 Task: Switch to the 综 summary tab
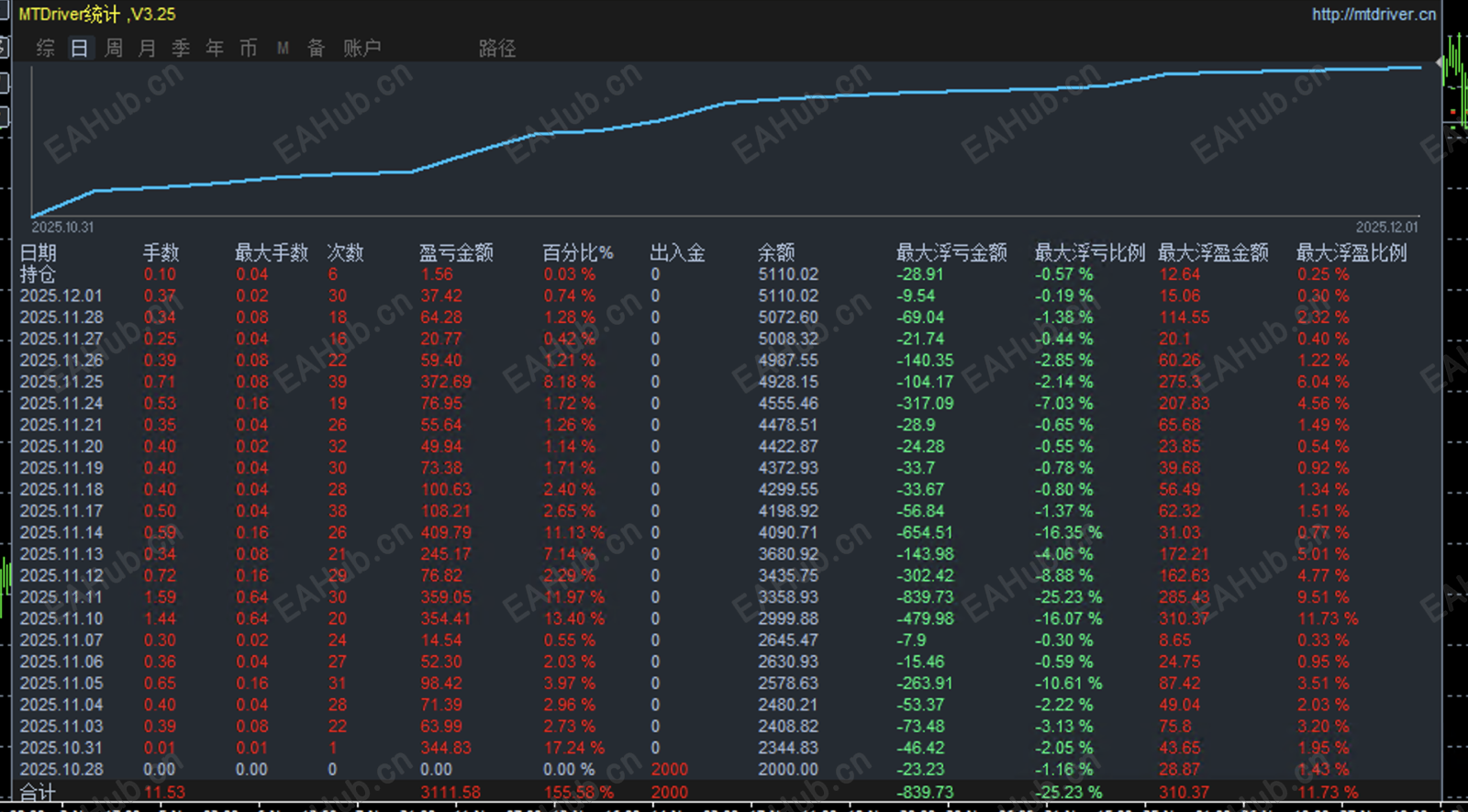pyautogui.click(x=46, y=48)
